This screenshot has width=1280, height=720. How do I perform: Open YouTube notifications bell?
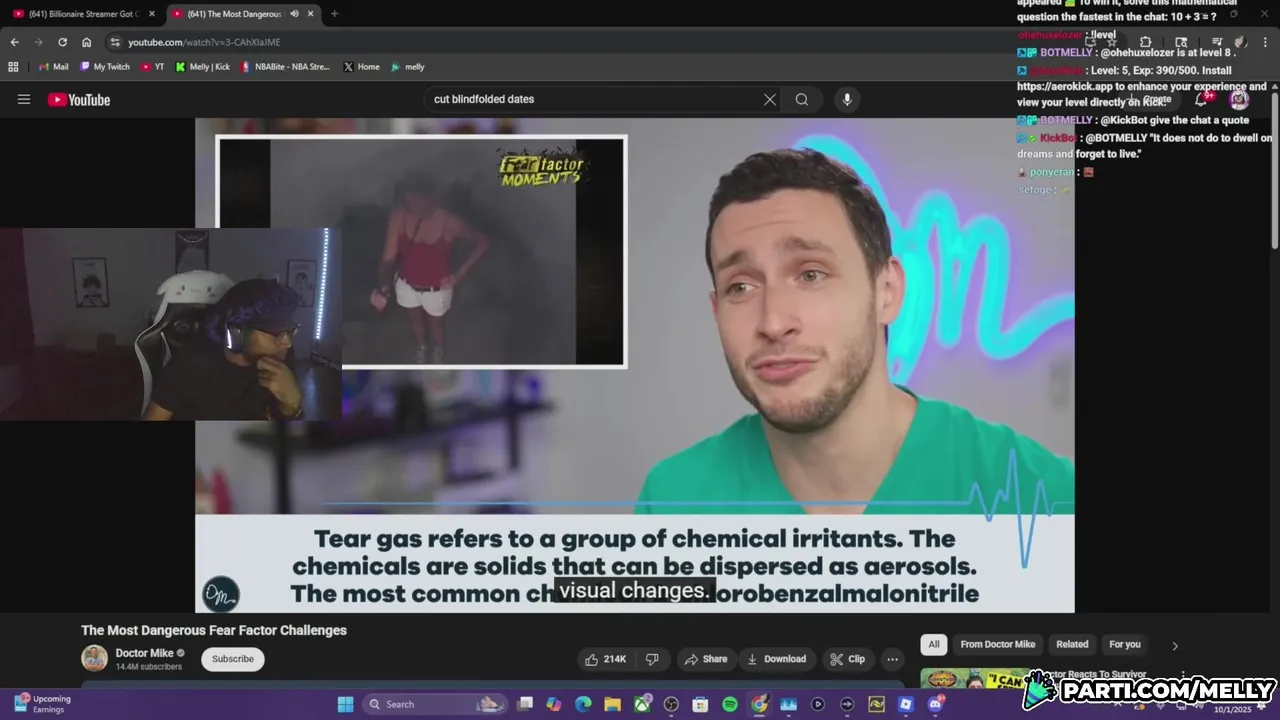[1201, 99]
